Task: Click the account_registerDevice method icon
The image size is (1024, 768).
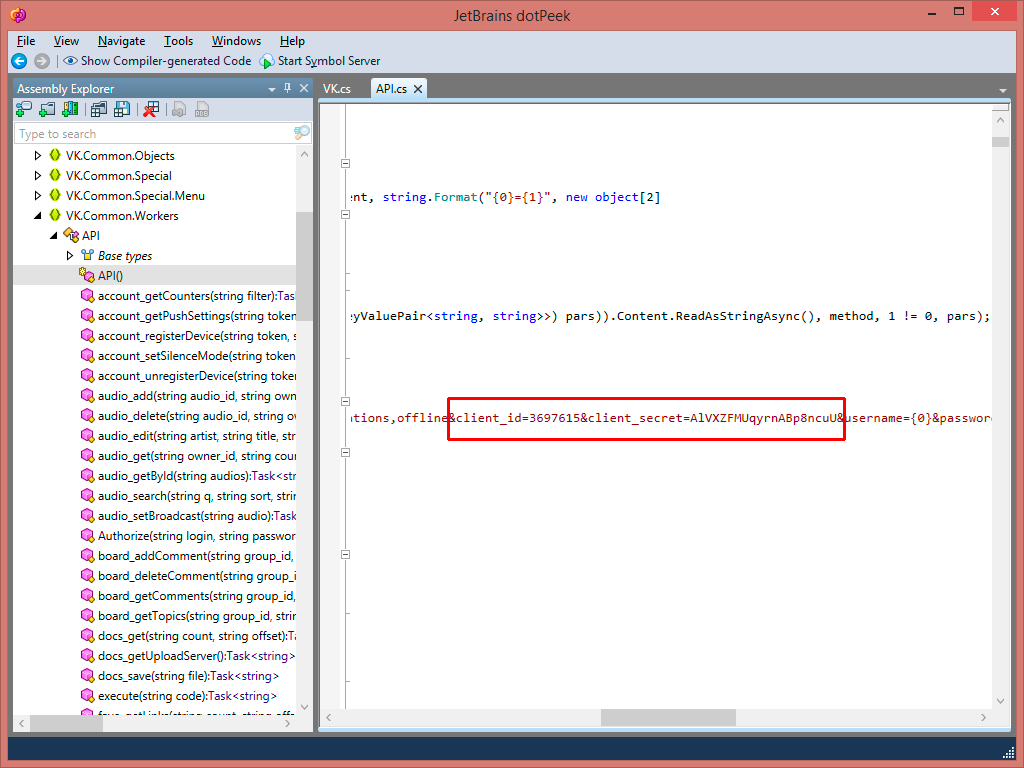Action: tap(87, 336)
